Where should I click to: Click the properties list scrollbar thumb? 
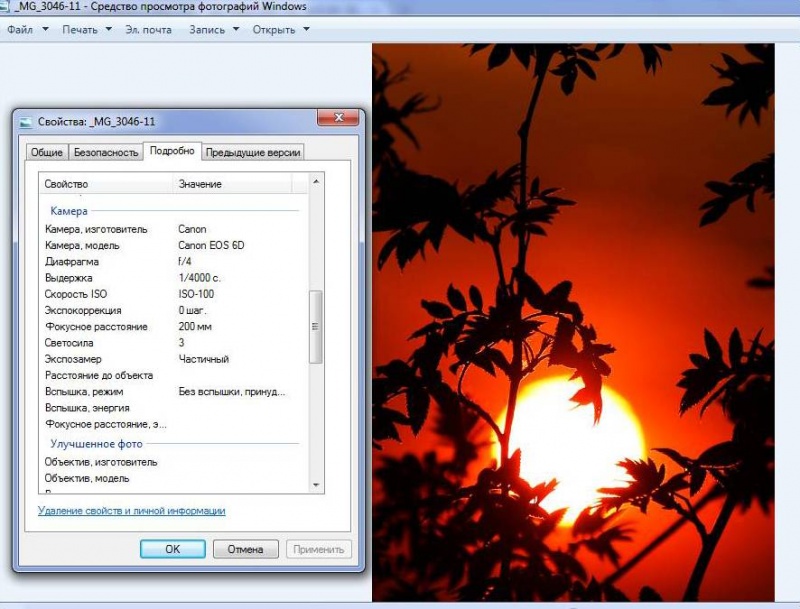tap(316, 326)
